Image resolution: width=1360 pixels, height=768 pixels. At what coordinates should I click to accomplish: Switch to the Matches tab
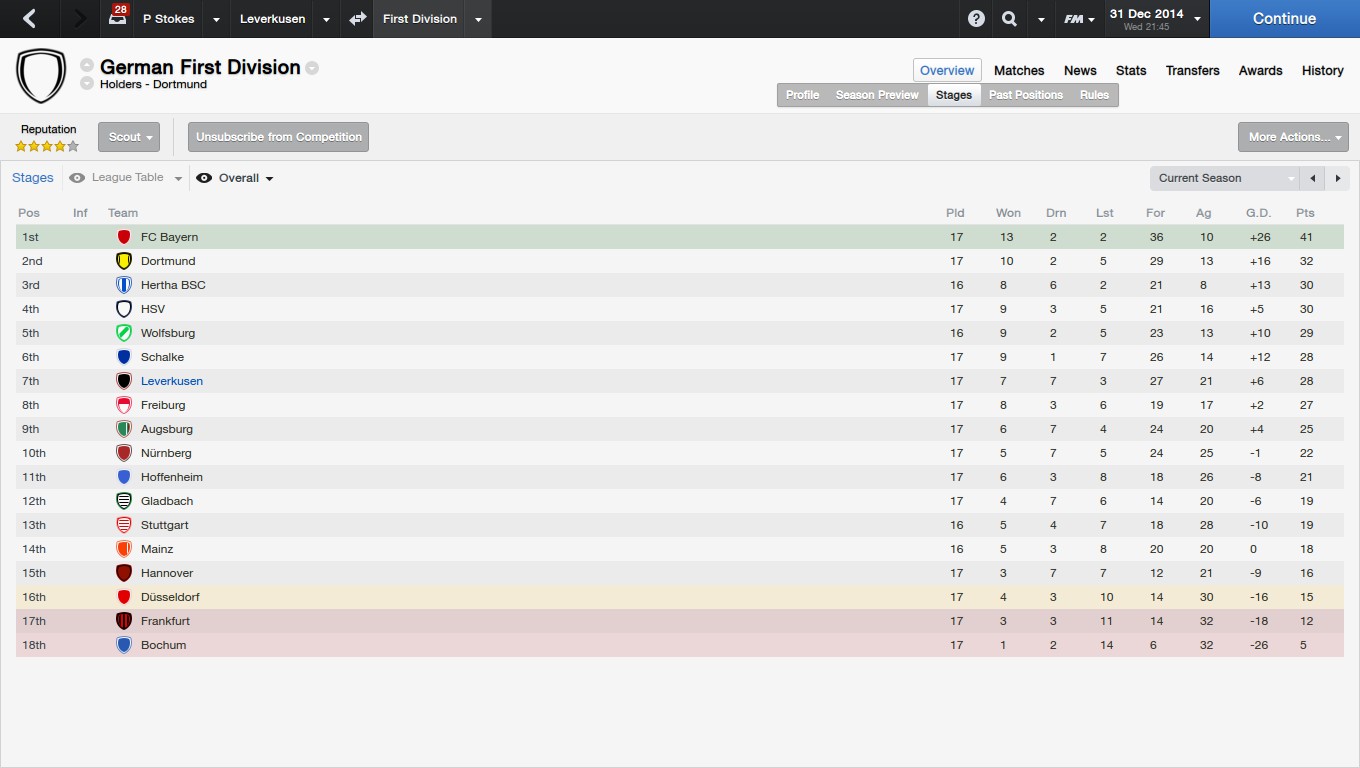click(1019, 70)
